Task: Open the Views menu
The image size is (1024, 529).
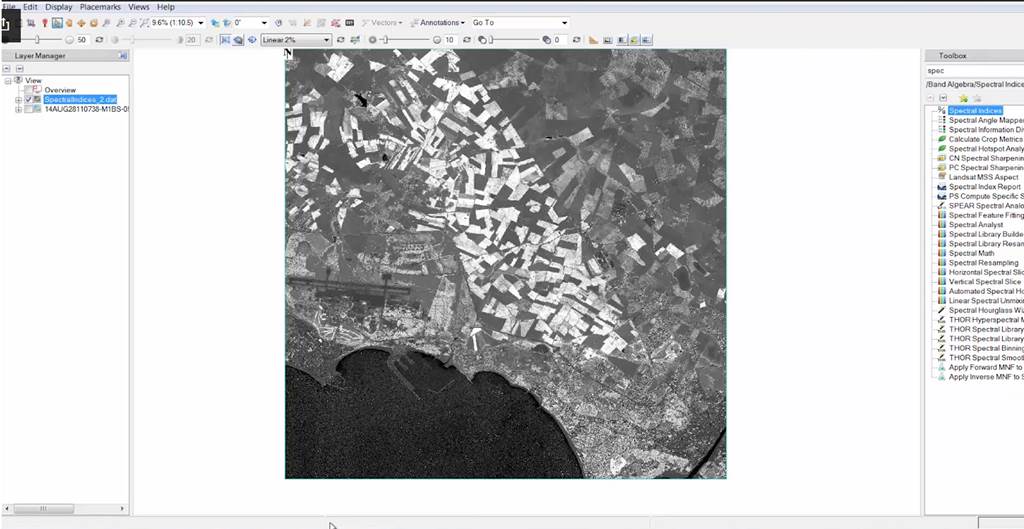Action: 138,7
